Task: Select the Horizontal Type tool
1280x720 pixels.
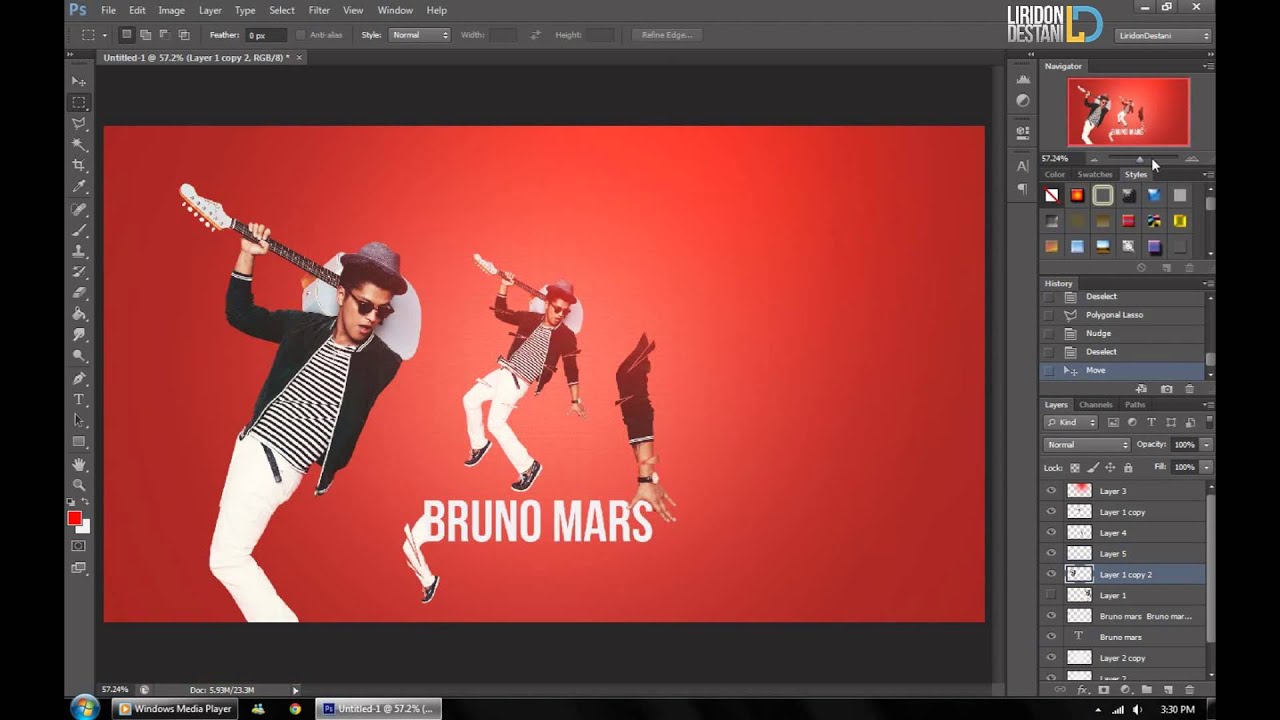Action: coord(79,400)
